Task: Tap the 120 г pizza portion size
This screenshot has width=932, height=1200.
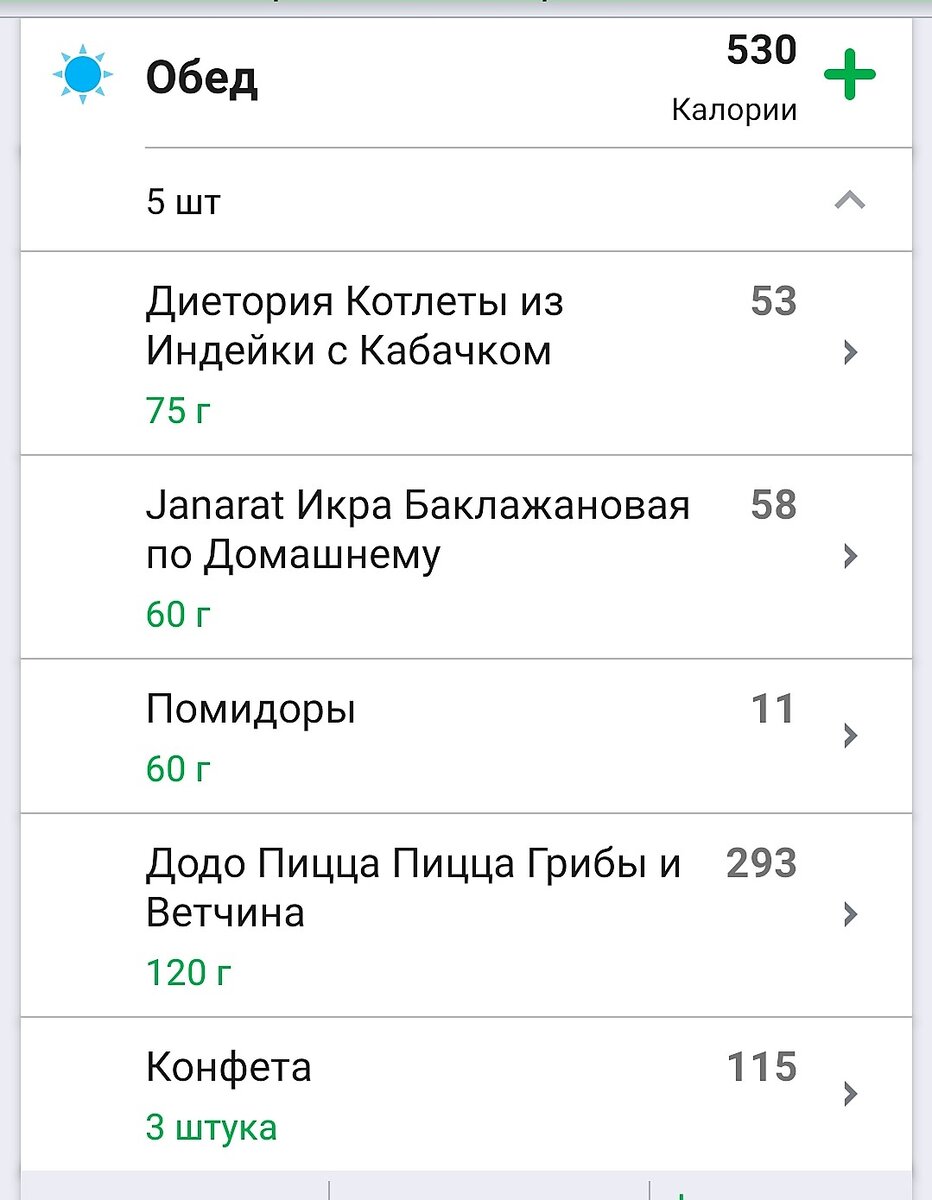Action: (189, 972)
